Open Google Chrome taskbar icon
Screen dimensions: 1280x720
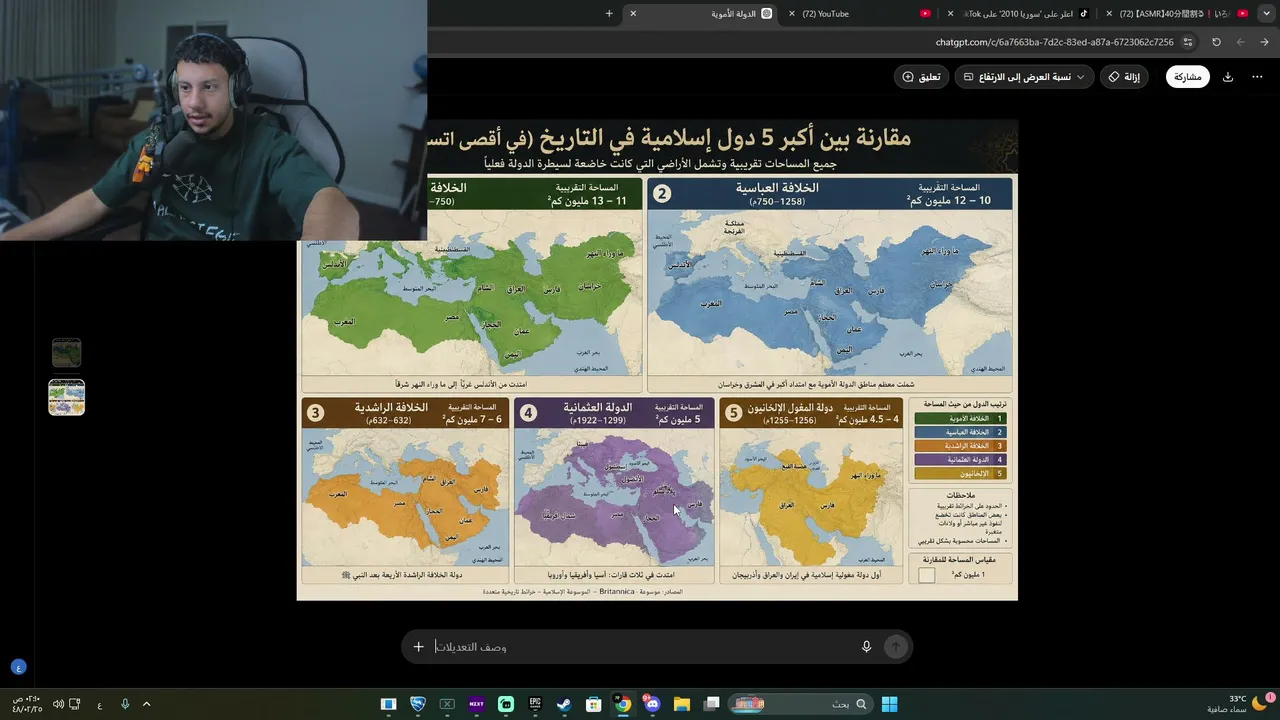point(623,704)
